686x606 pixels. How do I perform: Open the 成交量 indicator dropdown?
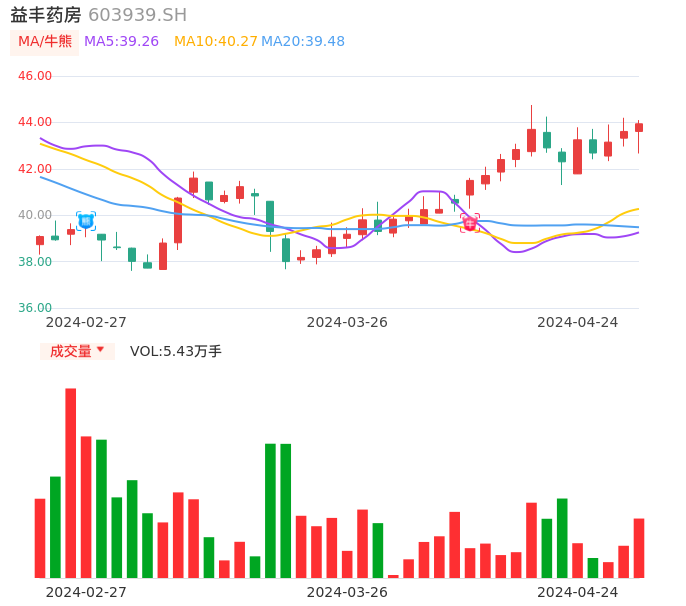tap(77, 351)
